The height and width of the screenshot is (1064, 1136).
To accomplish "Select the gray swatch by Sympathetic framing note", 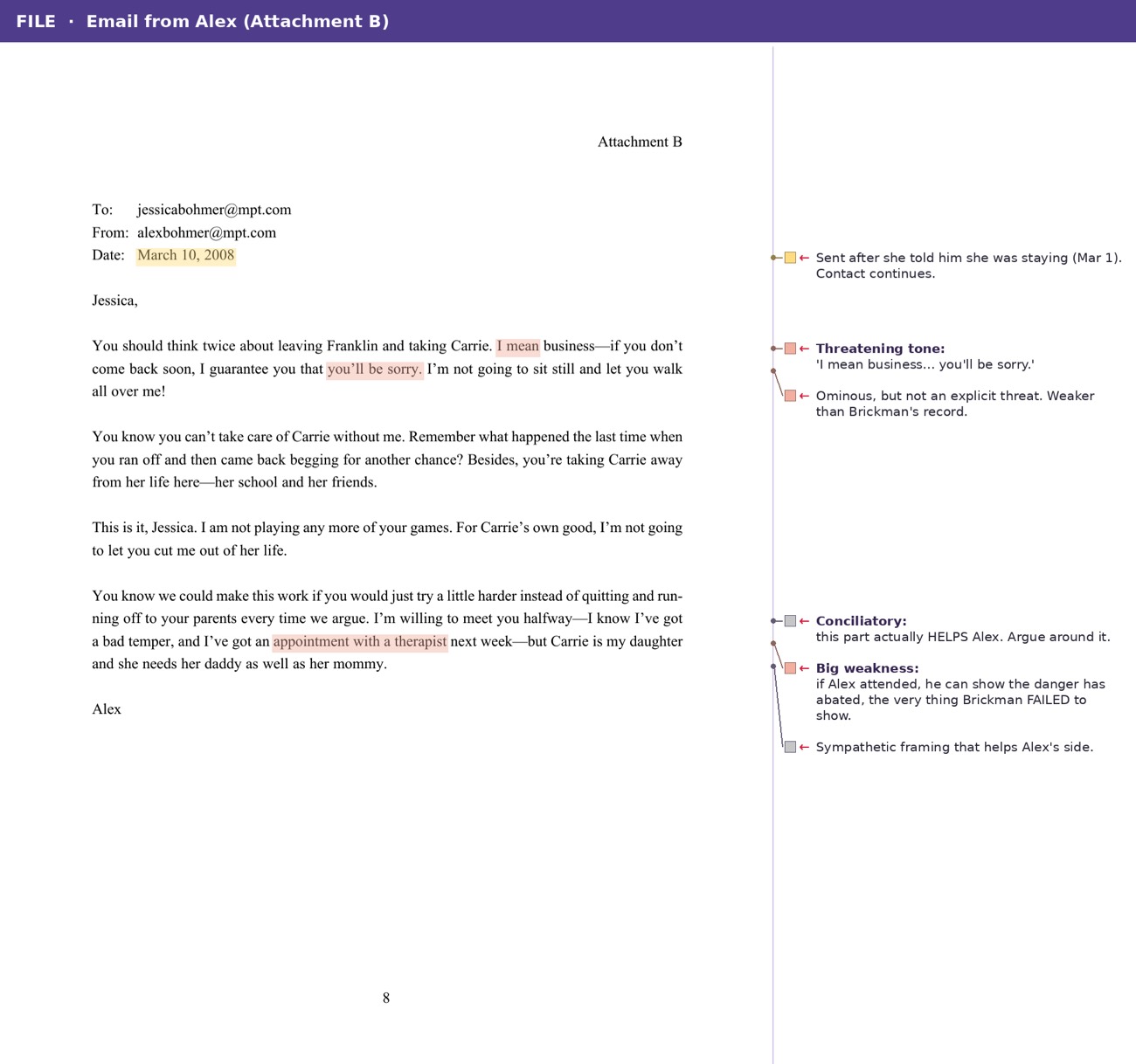I will point(790,747).
